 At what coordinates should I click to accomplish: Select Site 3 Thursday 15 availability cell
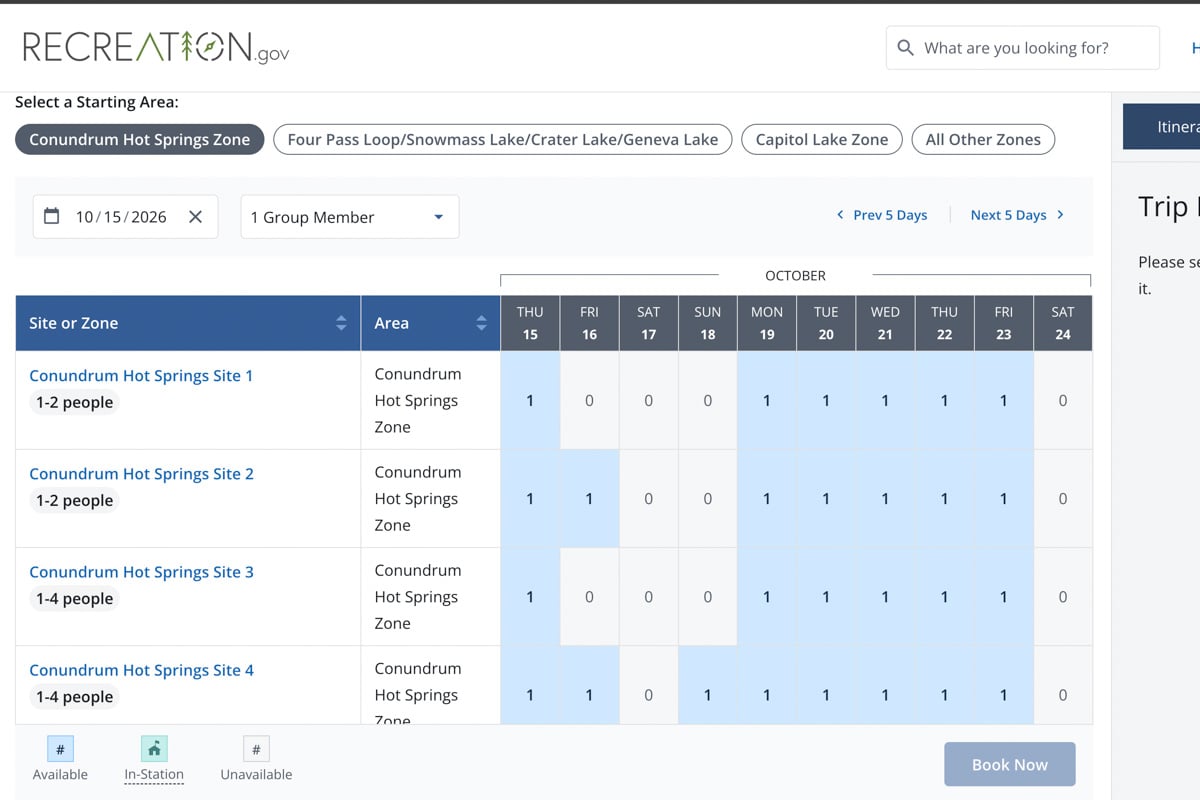coord(530,597)
